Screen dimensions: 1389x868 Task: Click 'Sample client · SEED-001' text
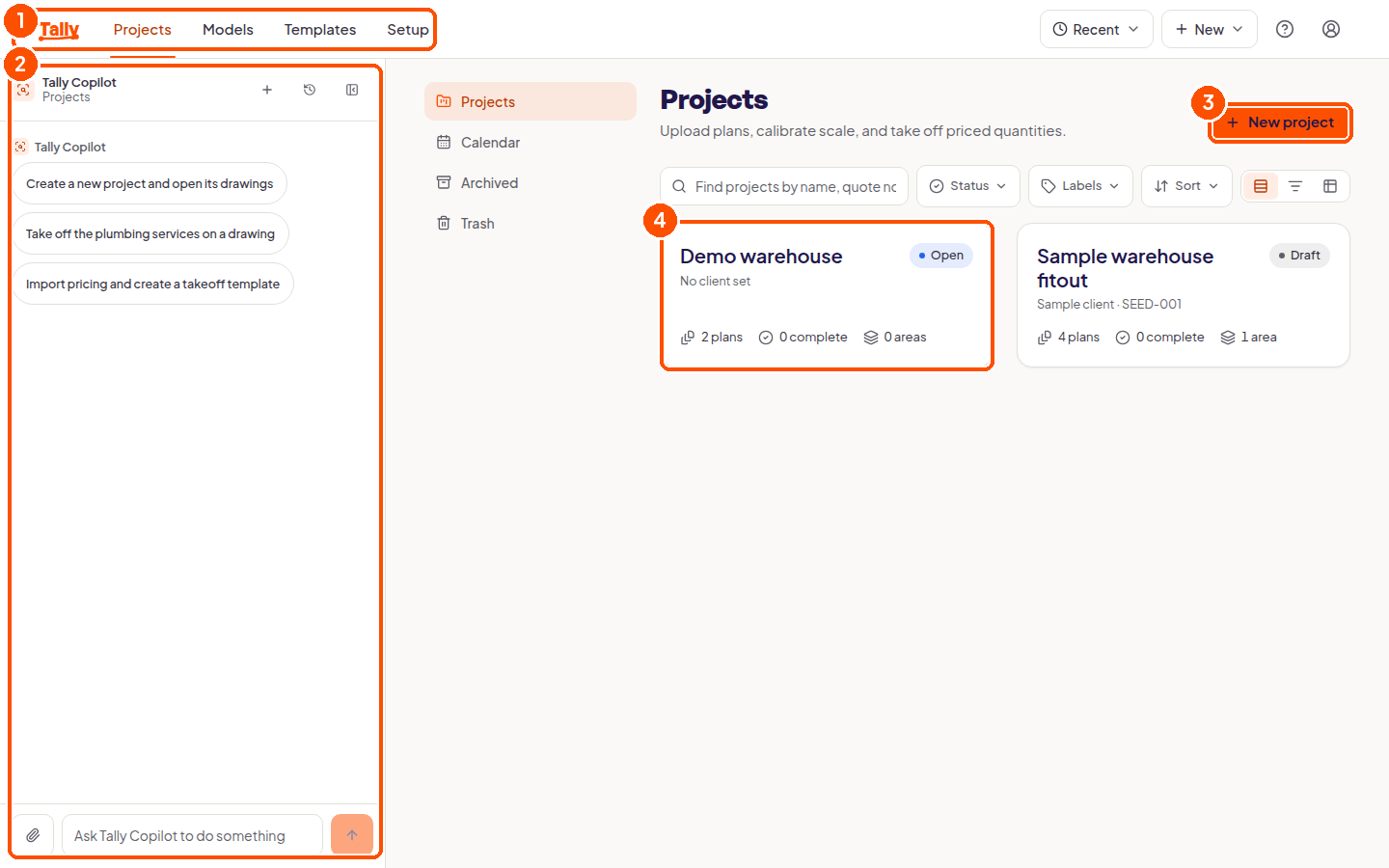[x=1109, y=305]
